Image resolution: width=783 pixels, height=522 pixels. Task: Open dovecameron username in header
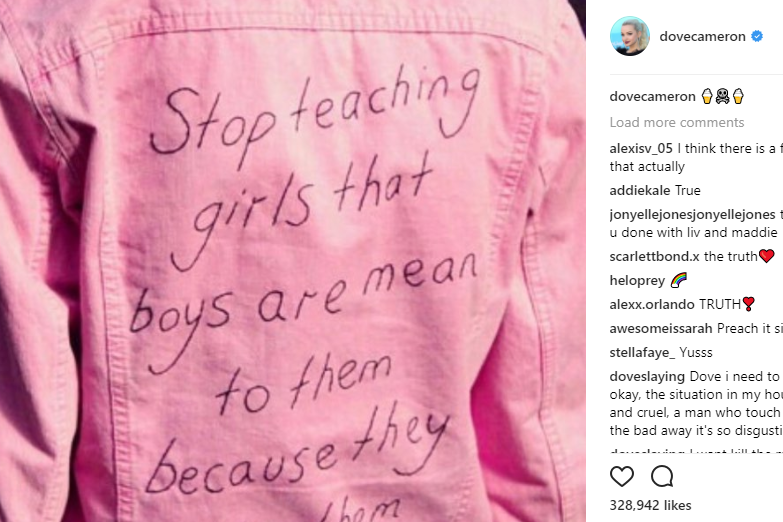(702, 36)
